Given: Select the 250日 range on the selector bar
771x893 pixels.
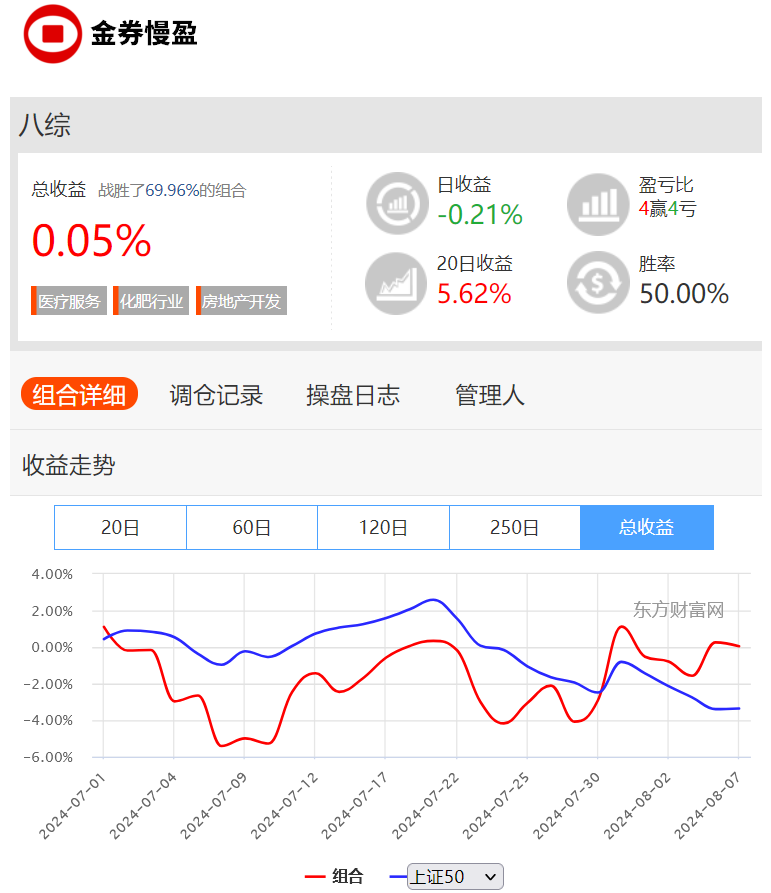Looking at the screenshot, I should 515,527.
